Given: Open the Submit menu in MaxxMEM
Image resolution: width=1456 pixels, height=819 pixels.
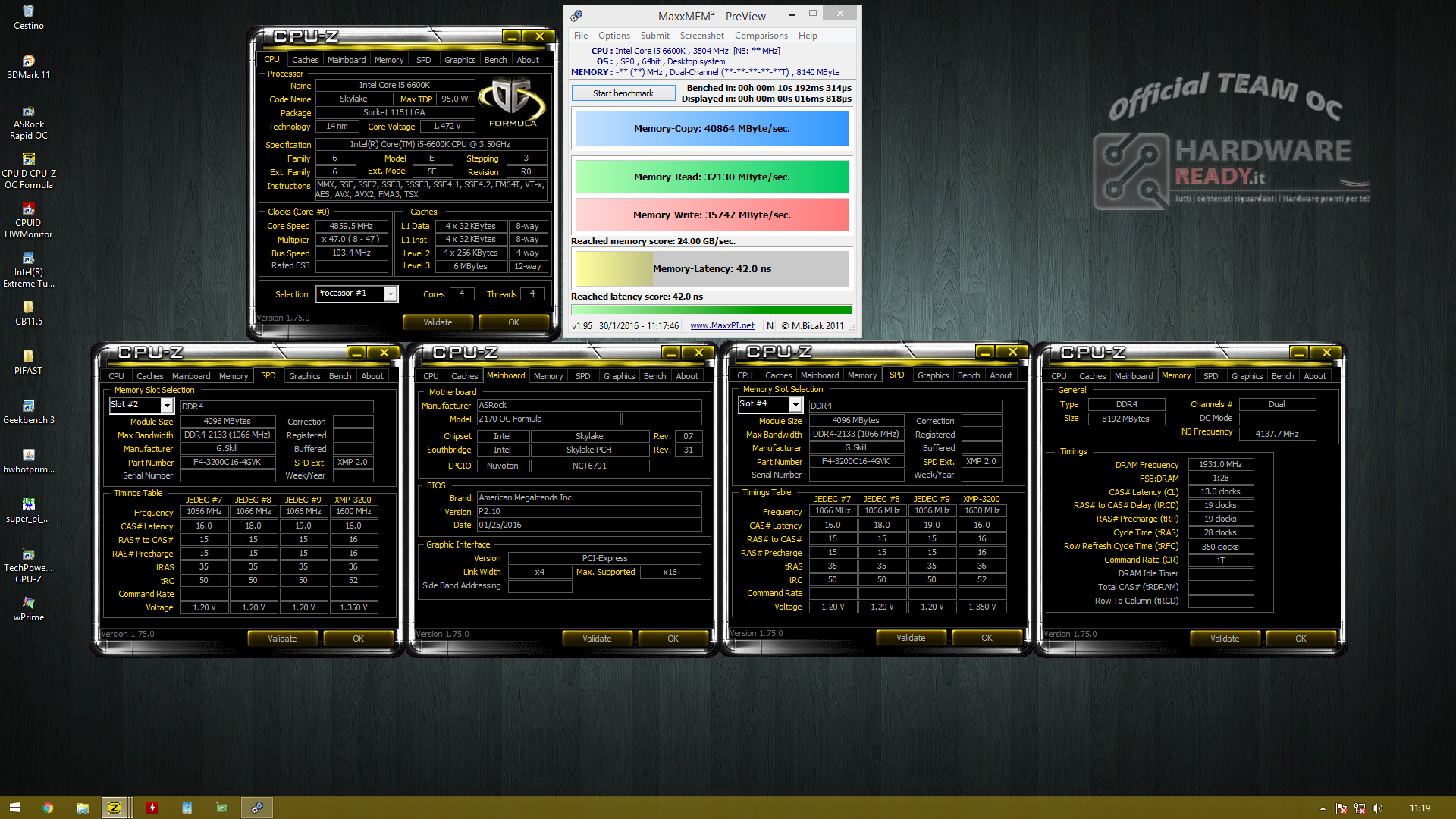Looking at the screenshot, I should [x=654, y=36].
